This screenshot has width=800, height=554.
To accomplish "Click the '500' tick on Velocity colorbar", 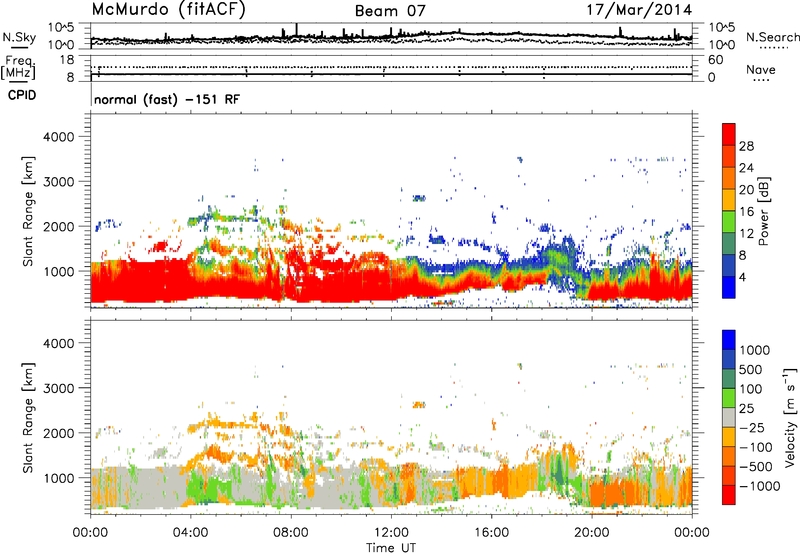I will [751, 369].
